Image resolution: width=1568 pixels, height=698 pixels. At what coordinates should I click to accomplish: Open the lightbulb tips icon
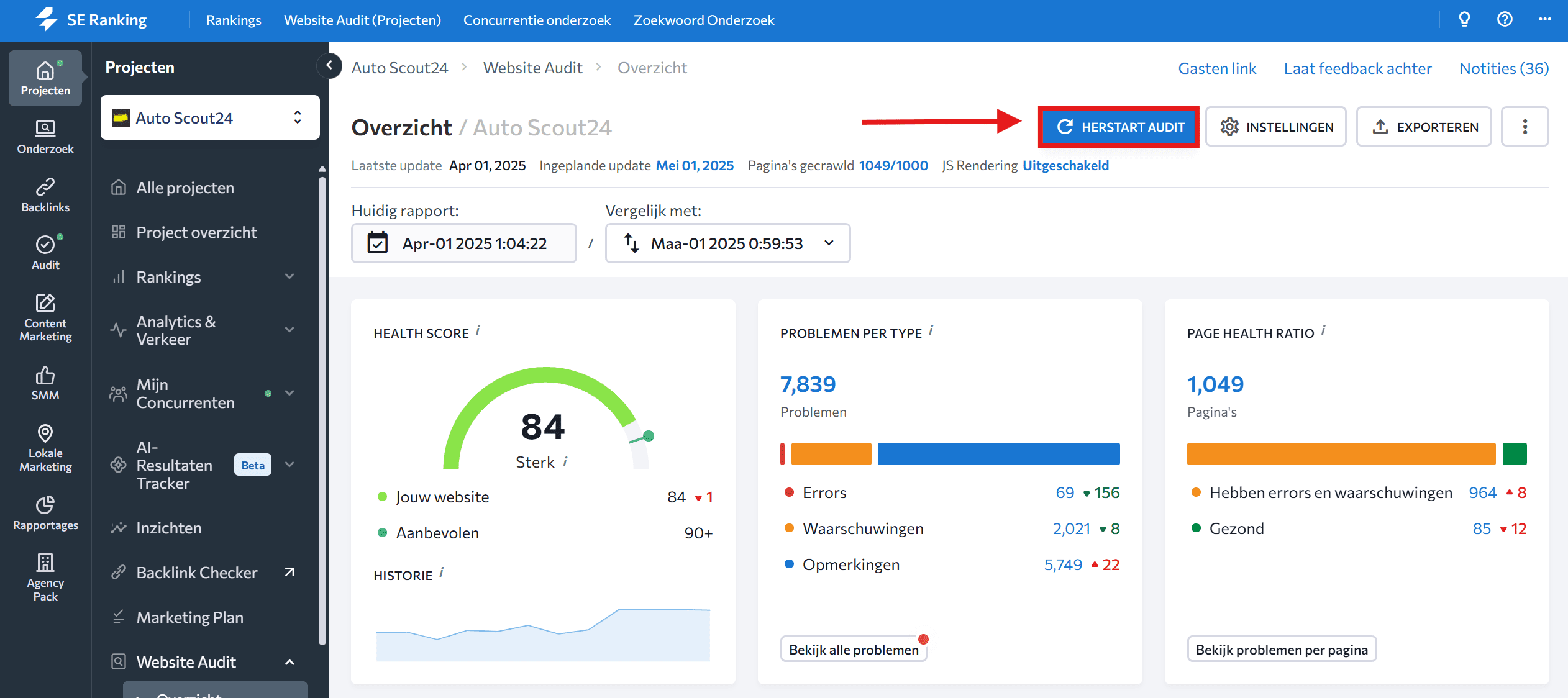(x=1464, y=19)
